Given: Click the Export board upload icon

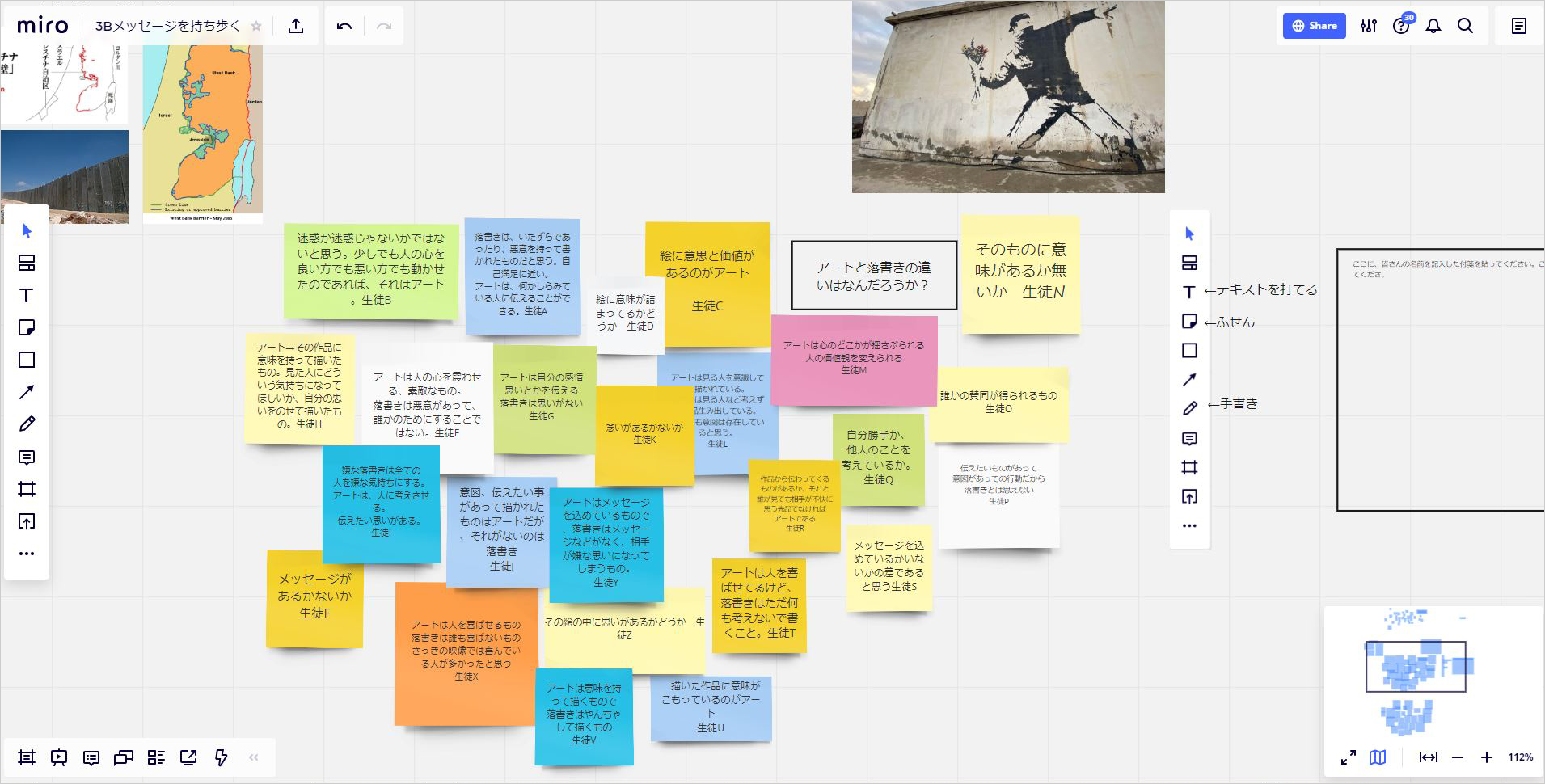Looking at the screenshot, I should click(296, 26).
